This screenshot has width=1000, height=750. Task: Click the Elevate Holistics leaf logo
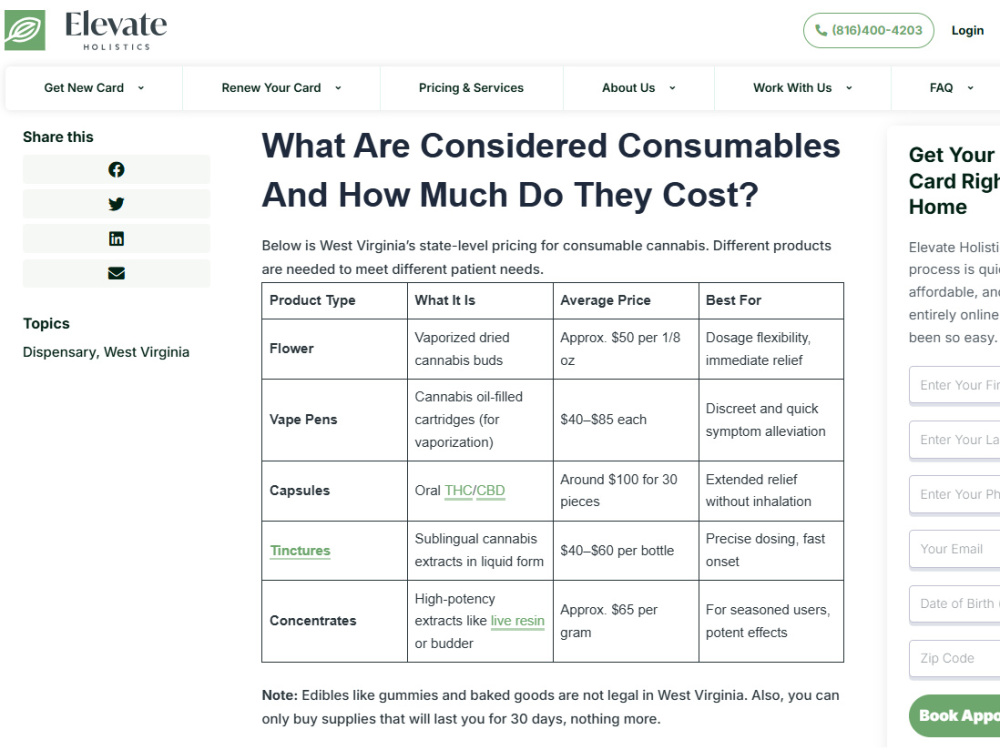click(x=25, y=30)
